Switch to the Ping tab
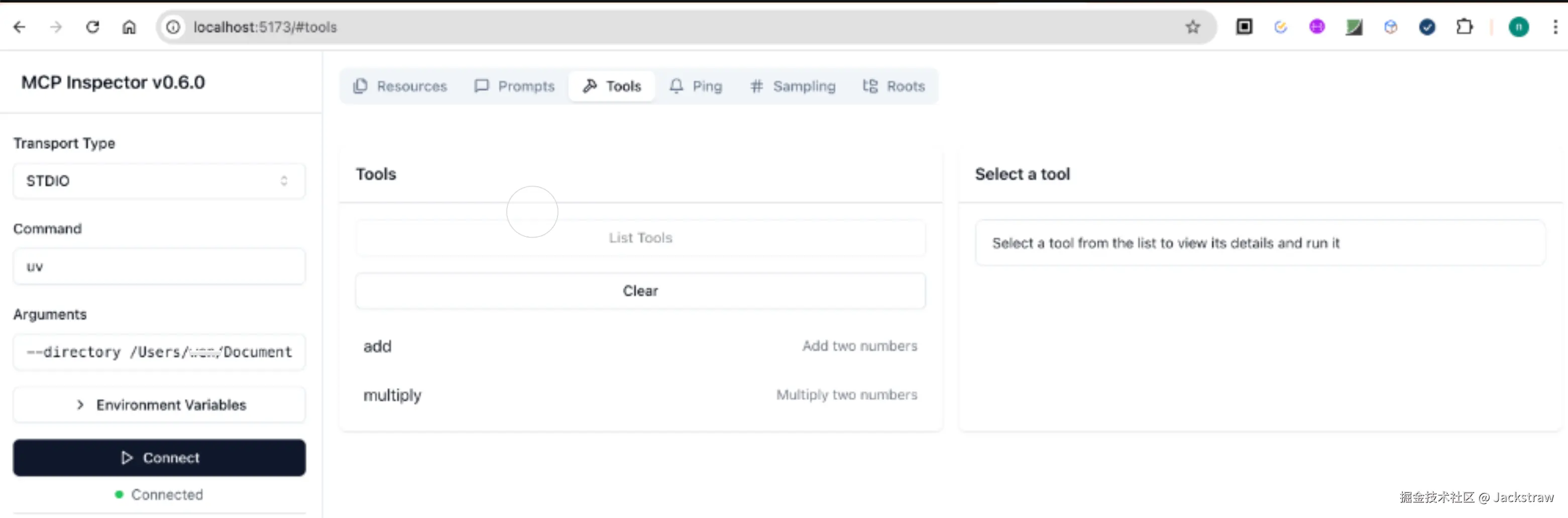The height and width of the screenshot is (518, 1568). coord(696,86)
